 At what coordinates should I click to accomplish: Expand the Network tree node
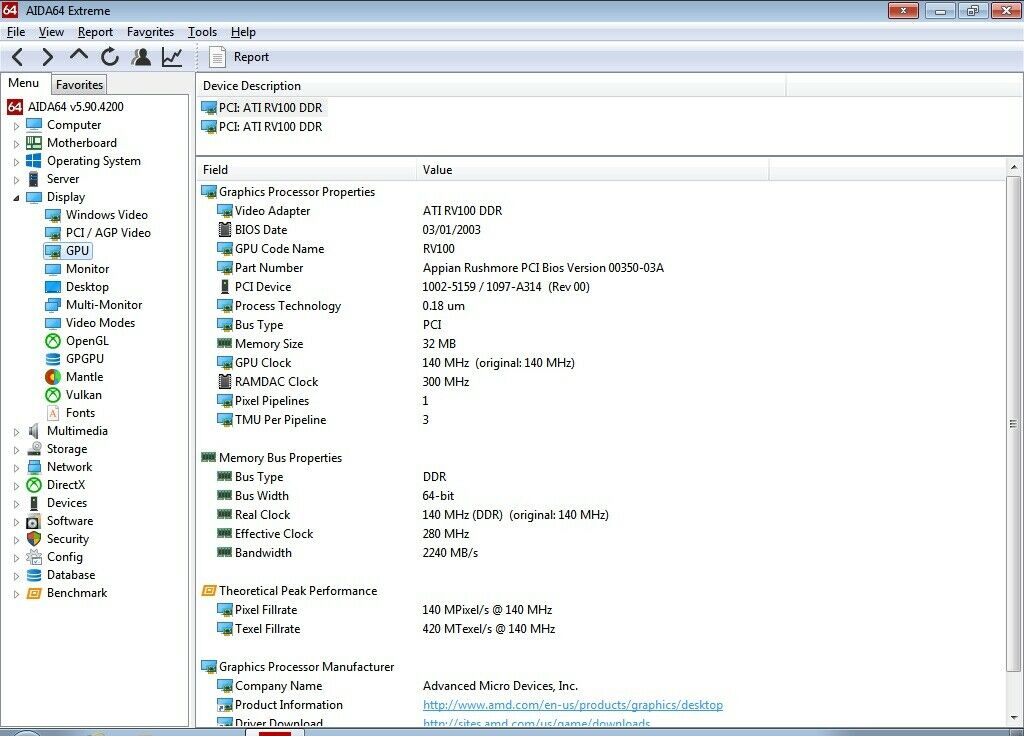(16, 467)
